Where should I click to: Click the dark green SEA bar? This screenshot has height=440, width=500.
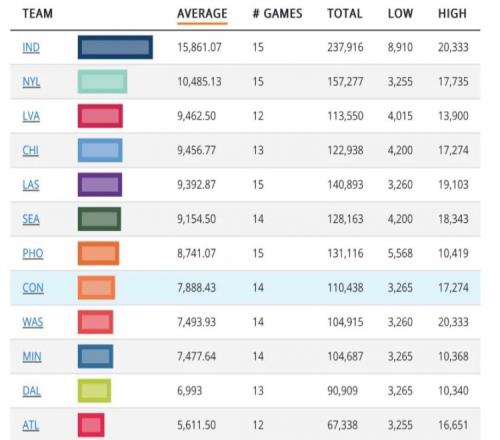tap(99, 219)
